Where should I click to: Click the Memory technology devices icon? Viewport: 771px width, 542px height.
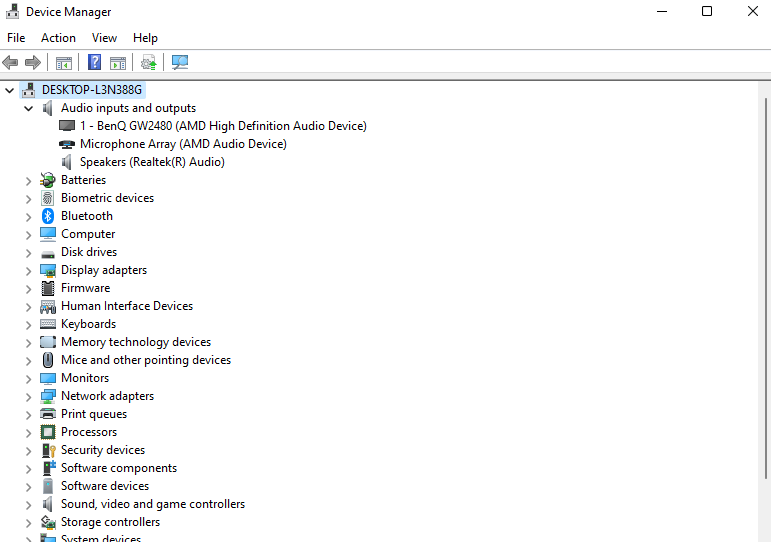coord(48,342)
